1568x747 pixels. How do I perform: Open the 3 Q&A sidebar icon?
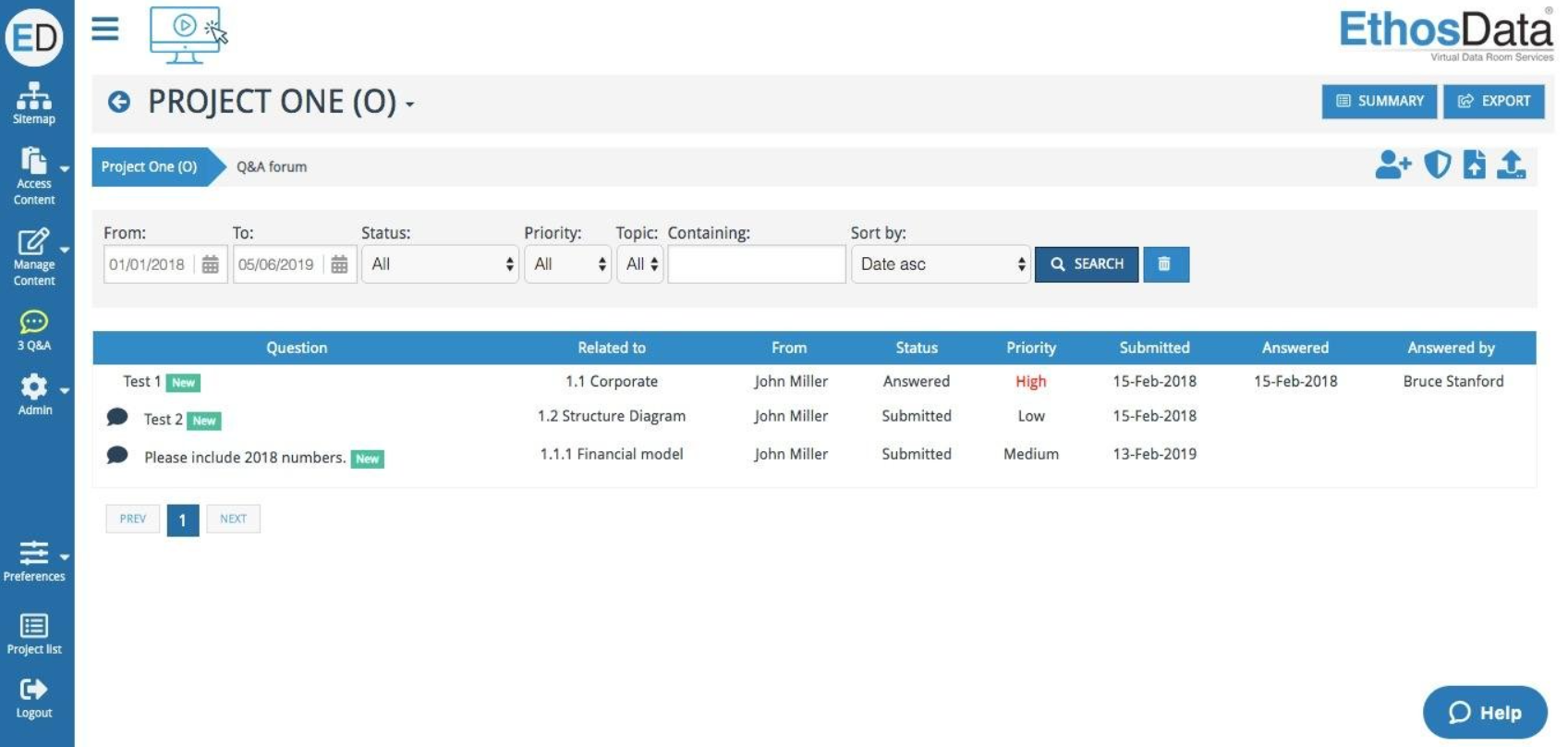[x=34, y=330]
